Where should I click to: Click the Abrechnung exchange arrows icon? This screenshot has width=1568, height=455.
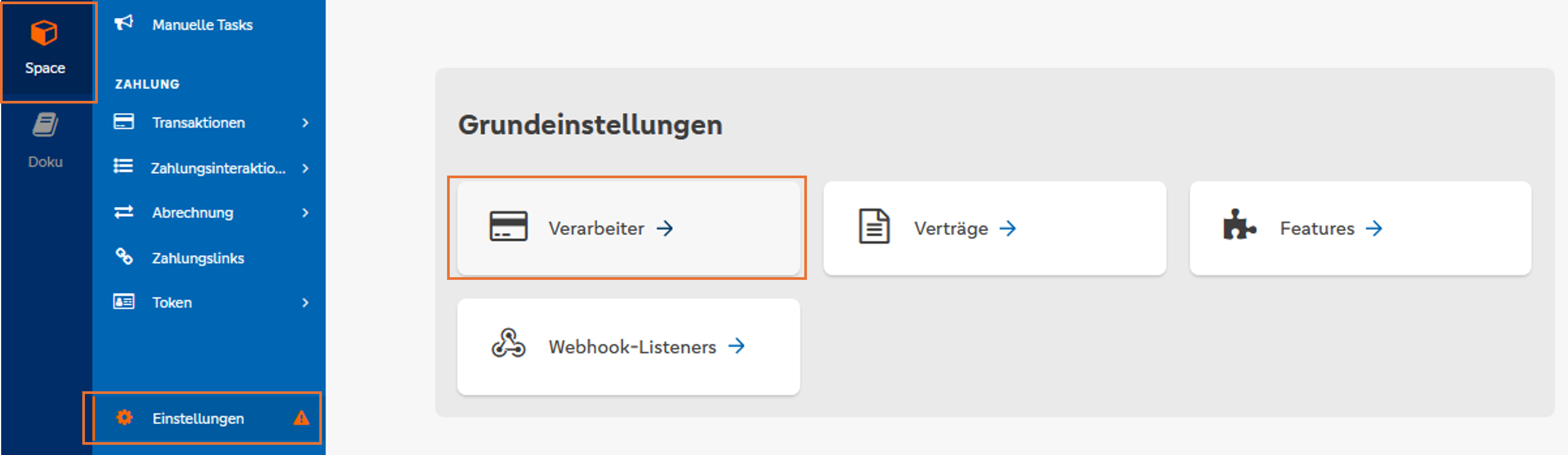click(x=124, y=212)
